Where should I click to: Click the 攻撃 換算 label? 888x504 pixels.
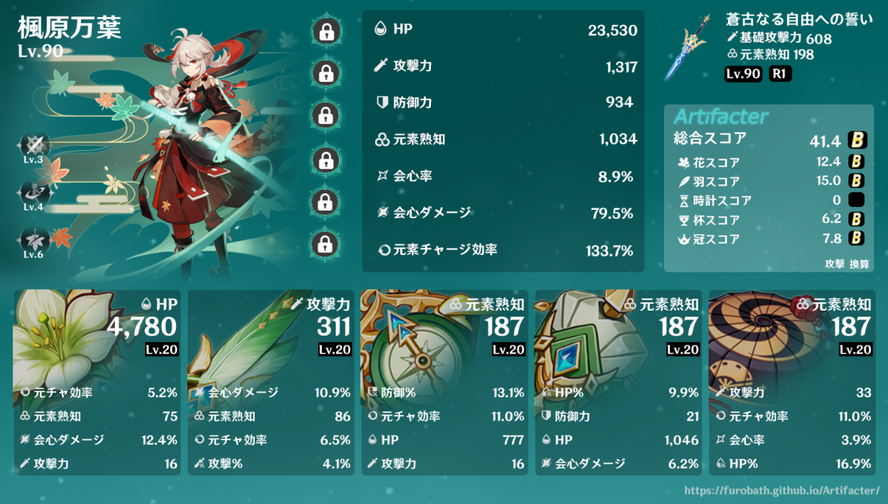[847, 264]
